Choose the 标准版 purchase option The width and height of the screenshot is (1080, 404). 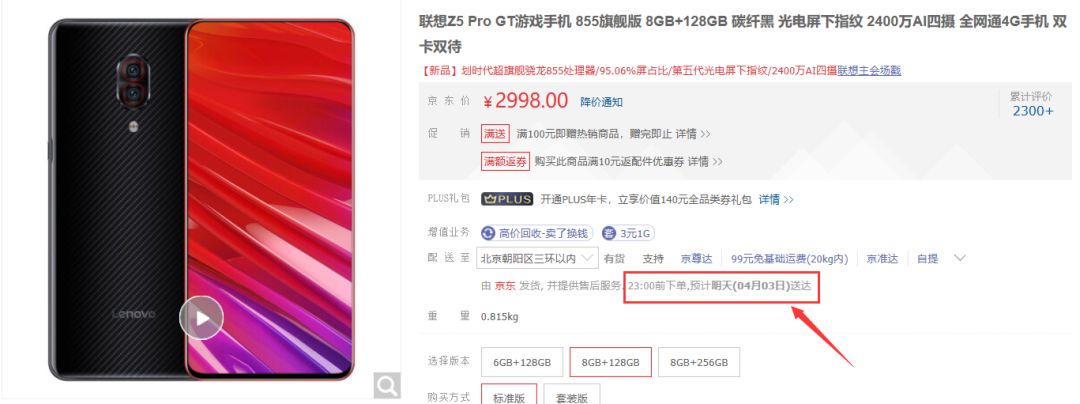509,395
